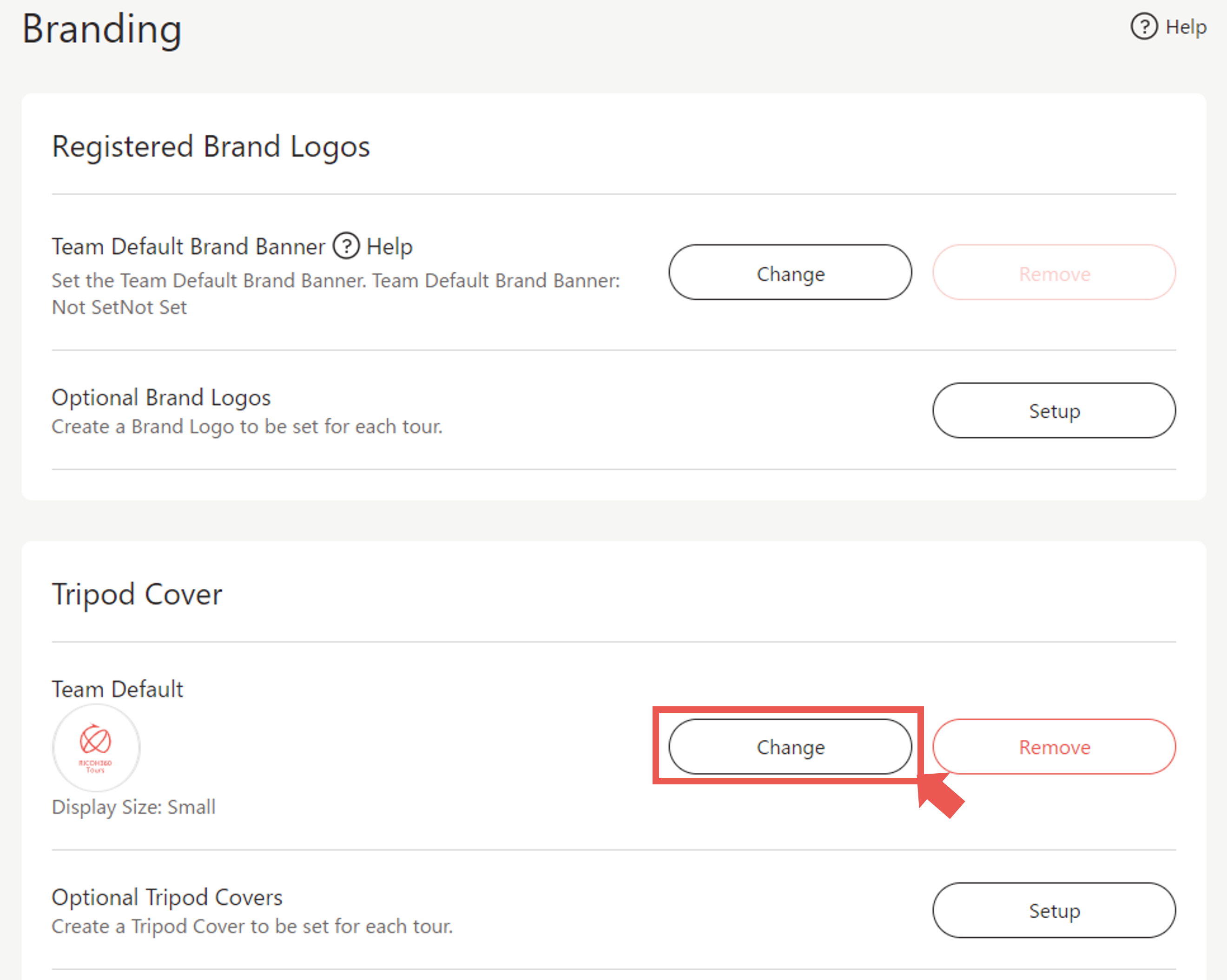Change the Team Default Brand Banner

pos(790,273)
